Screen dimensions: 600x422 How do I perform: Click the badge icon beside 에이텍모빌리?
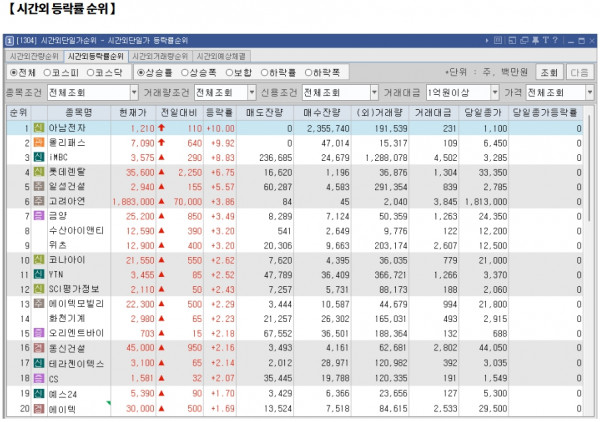39,304
